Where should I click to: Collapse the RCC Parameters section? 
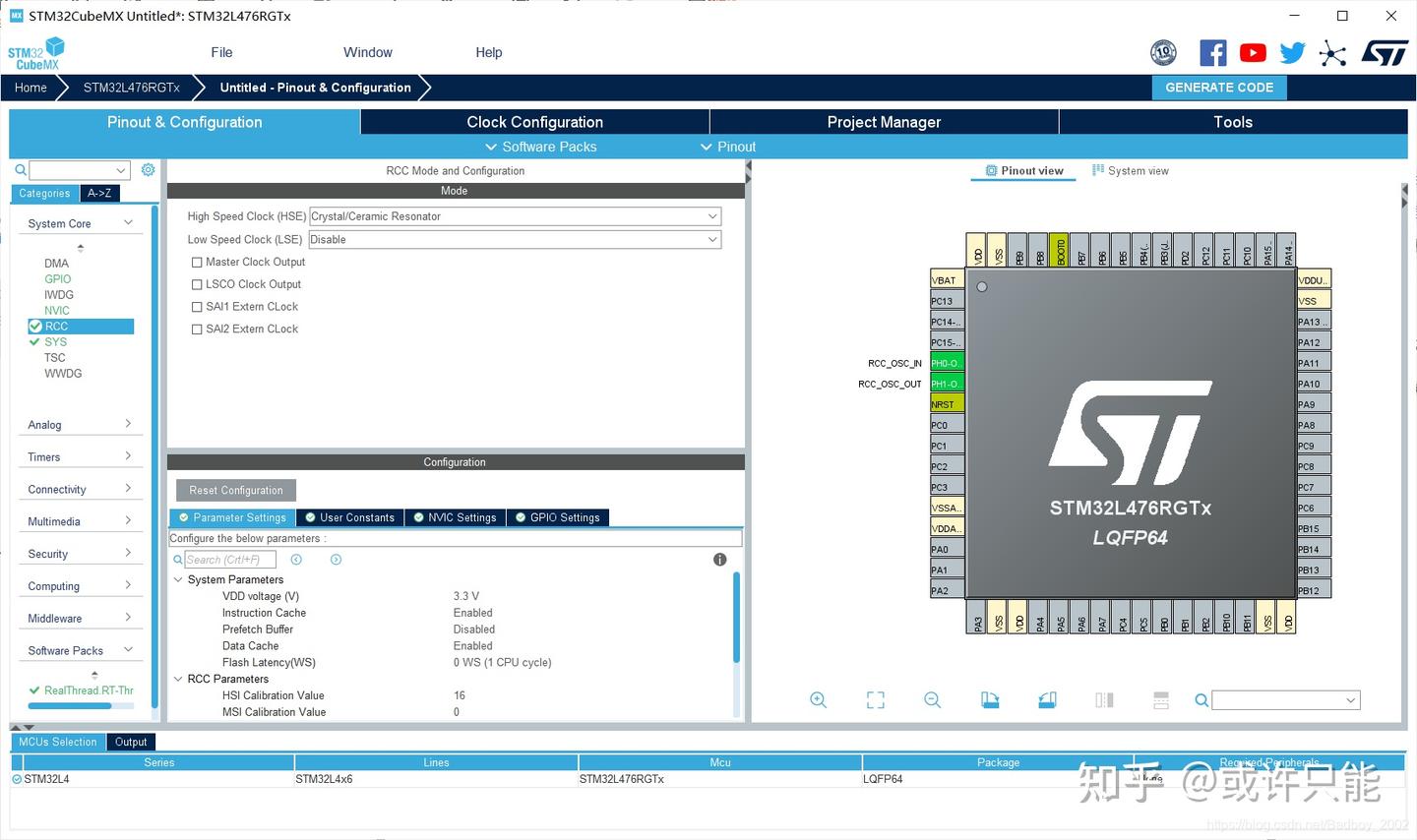(x=178, y=679)
